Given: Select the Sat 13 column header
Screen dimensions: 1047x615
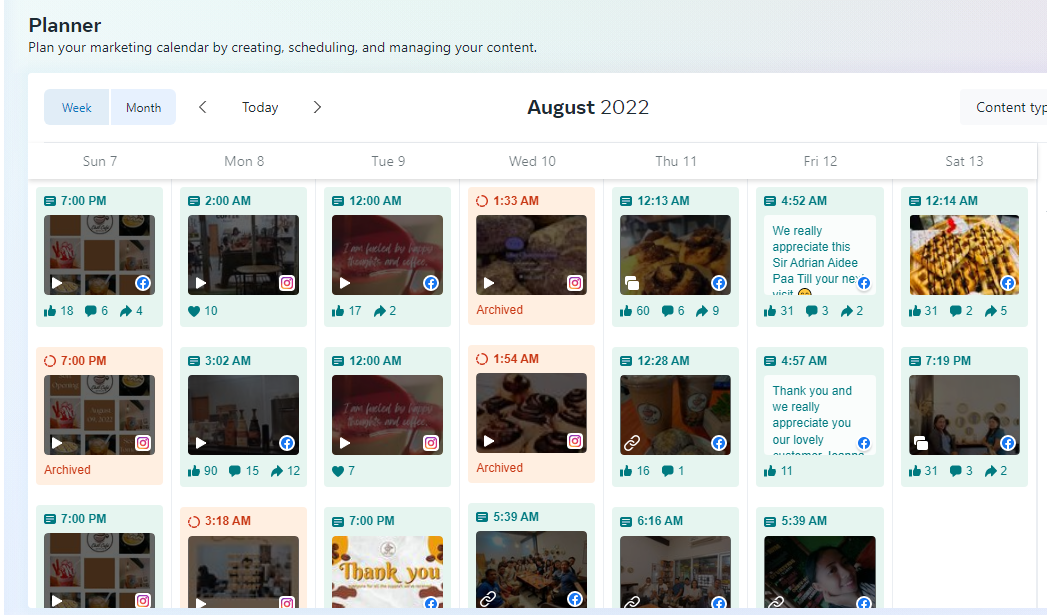Looking at the screenshot, I should [964, 161].
